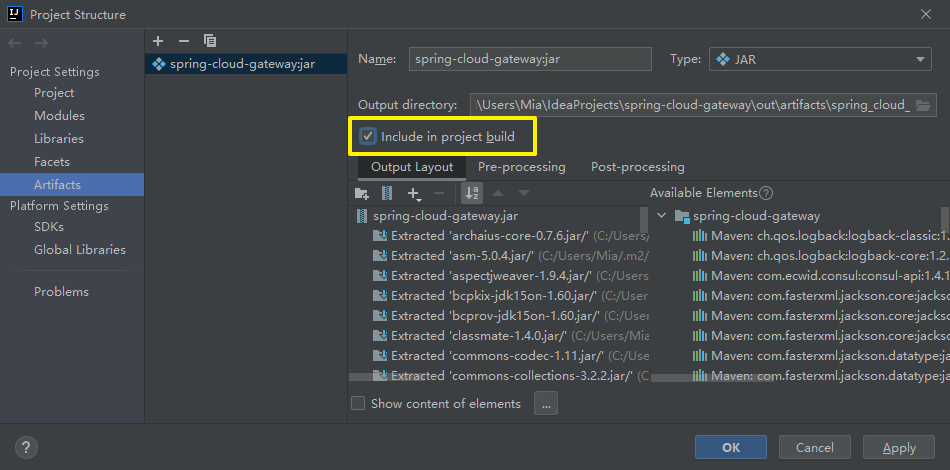Click the ellipsis button beside Show content
This screenshot has height=470, width=950.
click(546, 403)
